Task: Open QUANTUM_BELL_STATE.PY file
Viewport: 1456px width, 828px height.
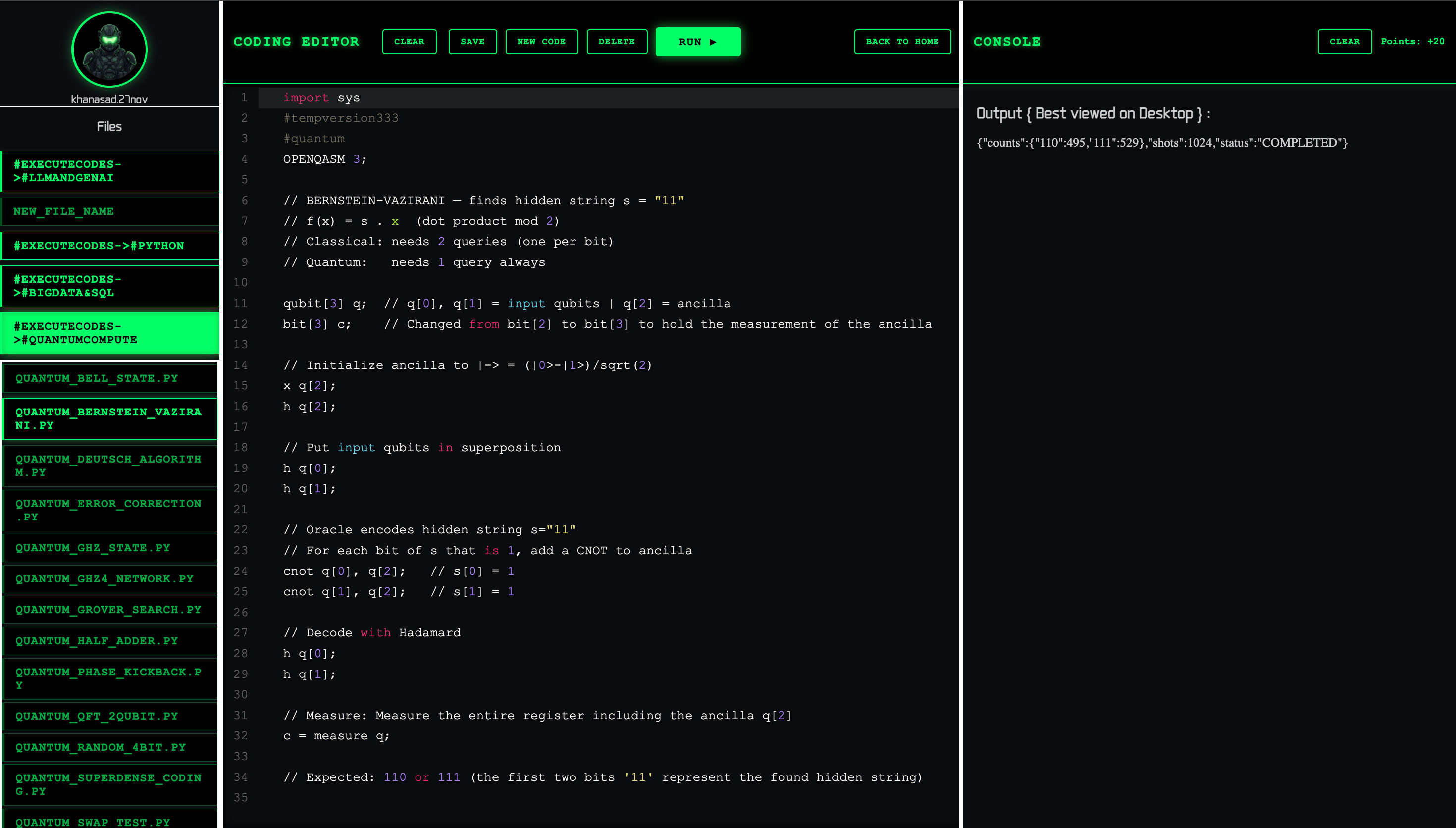Action: (110, 379)
